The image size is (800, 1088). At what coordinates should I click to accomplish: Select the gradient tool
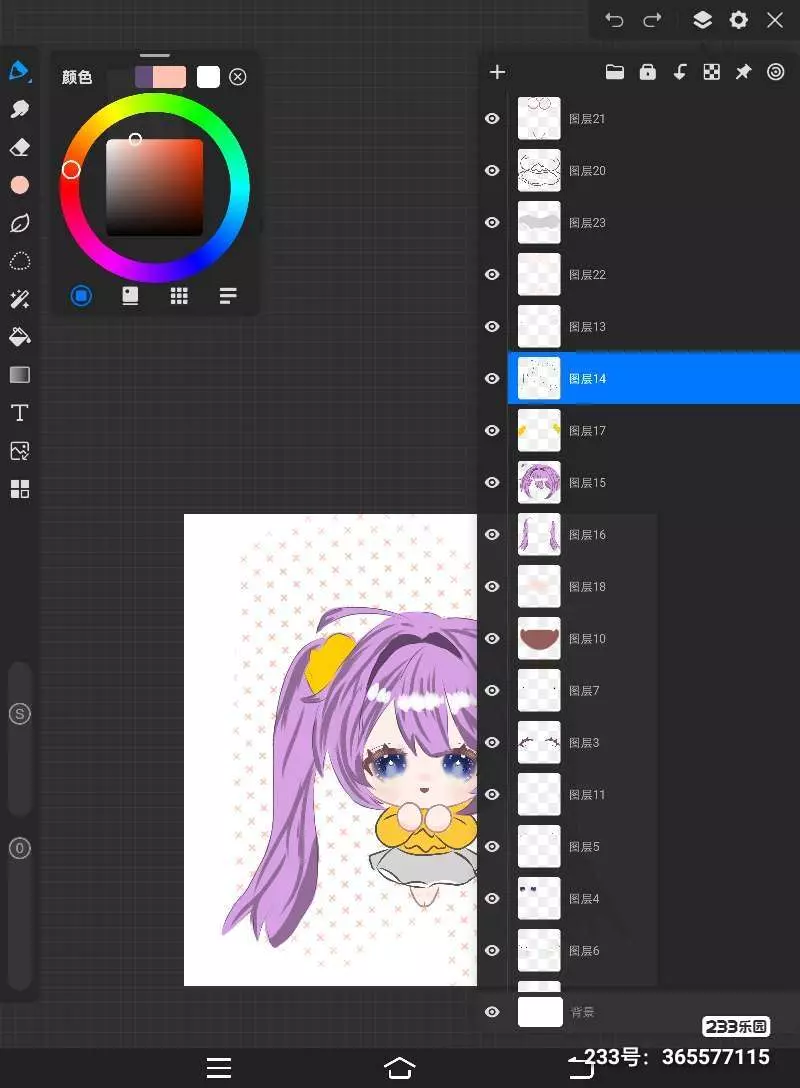point(19,375)
